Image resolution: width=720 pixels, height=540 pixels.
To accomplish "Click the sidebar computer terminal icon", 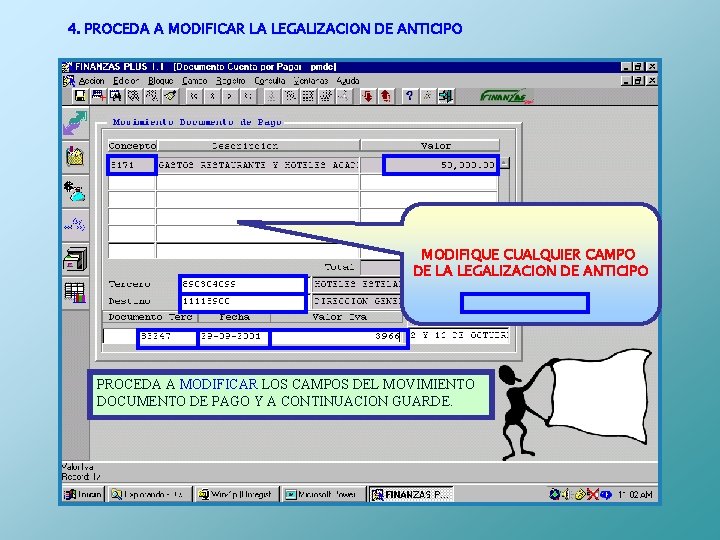I will coord(75,259).
